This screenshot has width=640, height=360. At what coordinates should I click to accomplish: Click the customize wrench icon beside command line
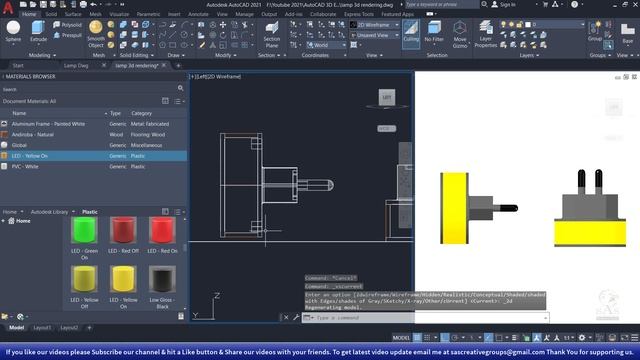pos(296,317)
